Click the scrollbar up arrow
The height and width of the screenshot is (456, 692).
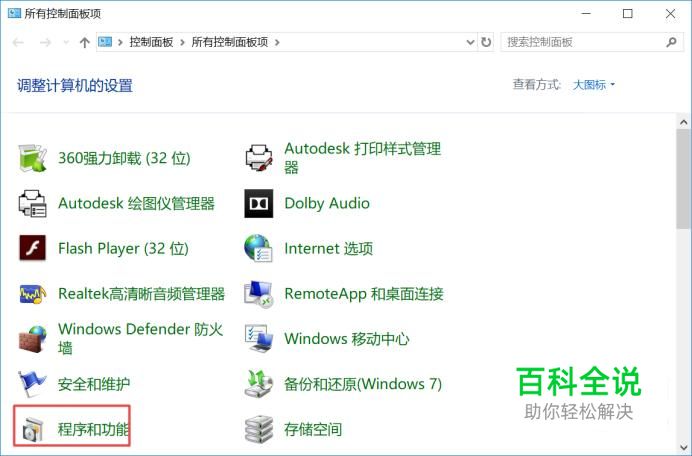684,121
